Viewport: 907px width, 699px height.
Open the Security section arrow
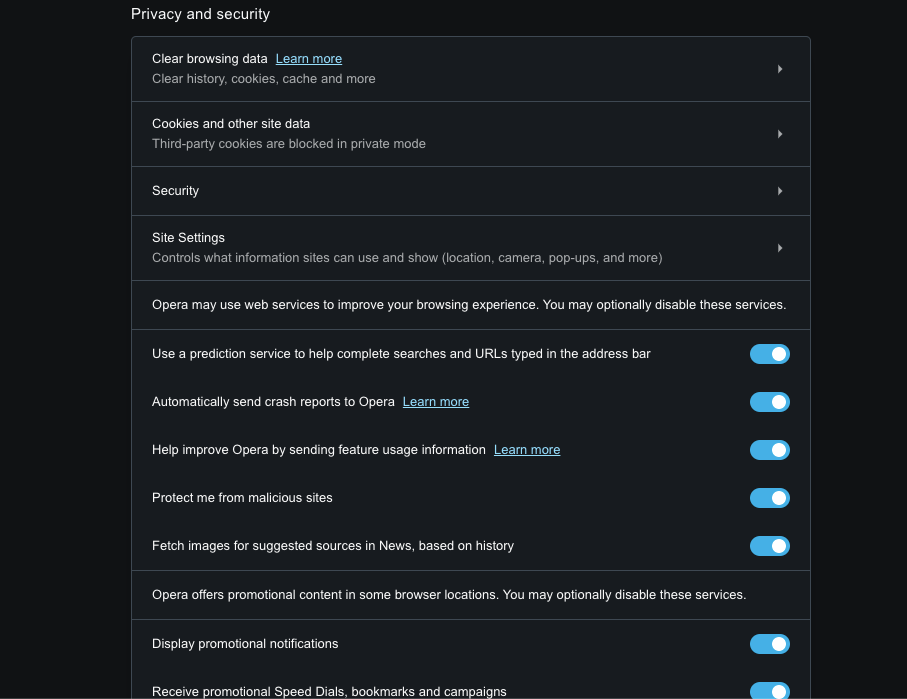[x=780, y=191]
